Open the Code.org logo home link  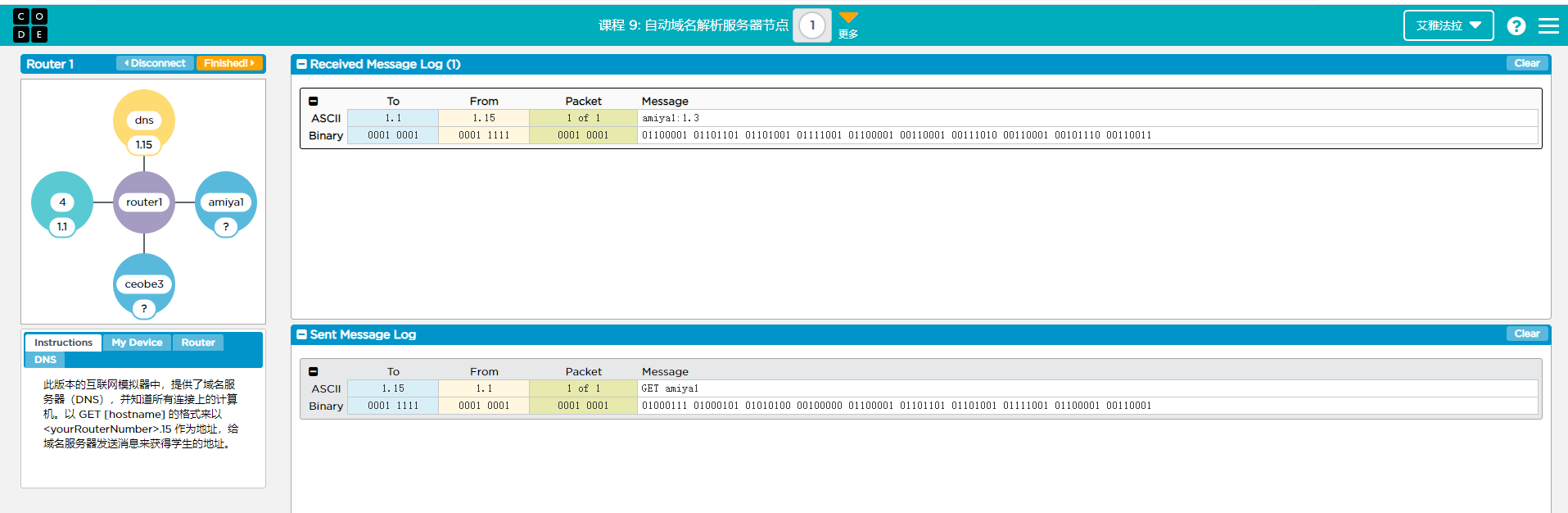pyautogui.click(x=30, y=25)
